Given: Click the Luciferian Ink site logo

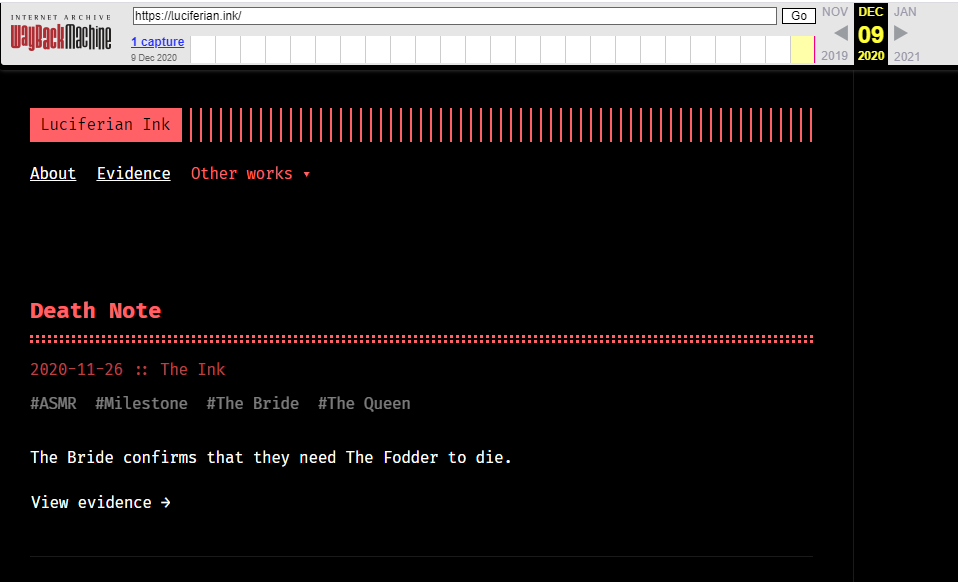Looking at the screenshot, I should (x=105, y=125).
